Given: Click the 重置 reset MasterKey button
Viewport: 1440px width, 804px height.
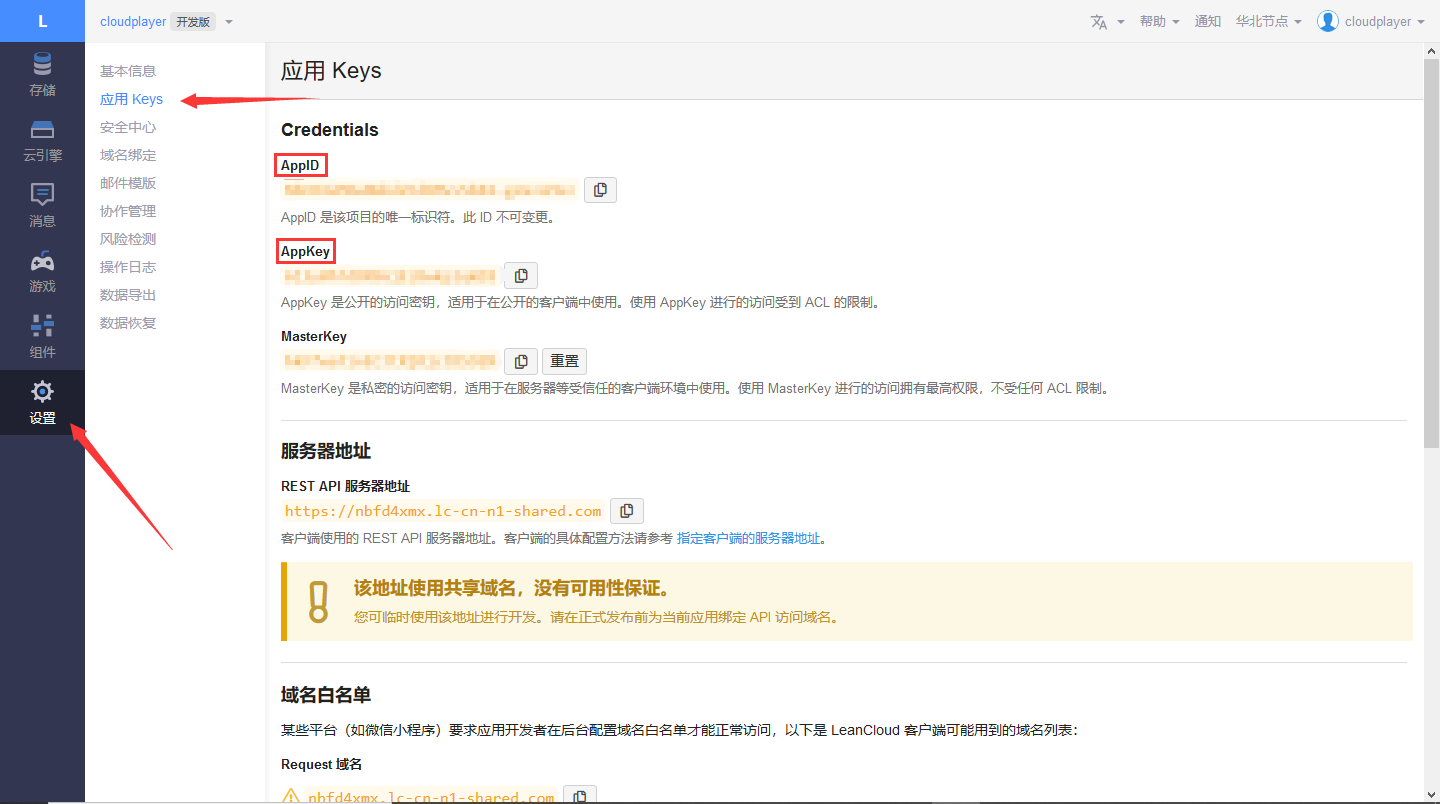Looking at the screenshot, I should [x=564, y=361].
